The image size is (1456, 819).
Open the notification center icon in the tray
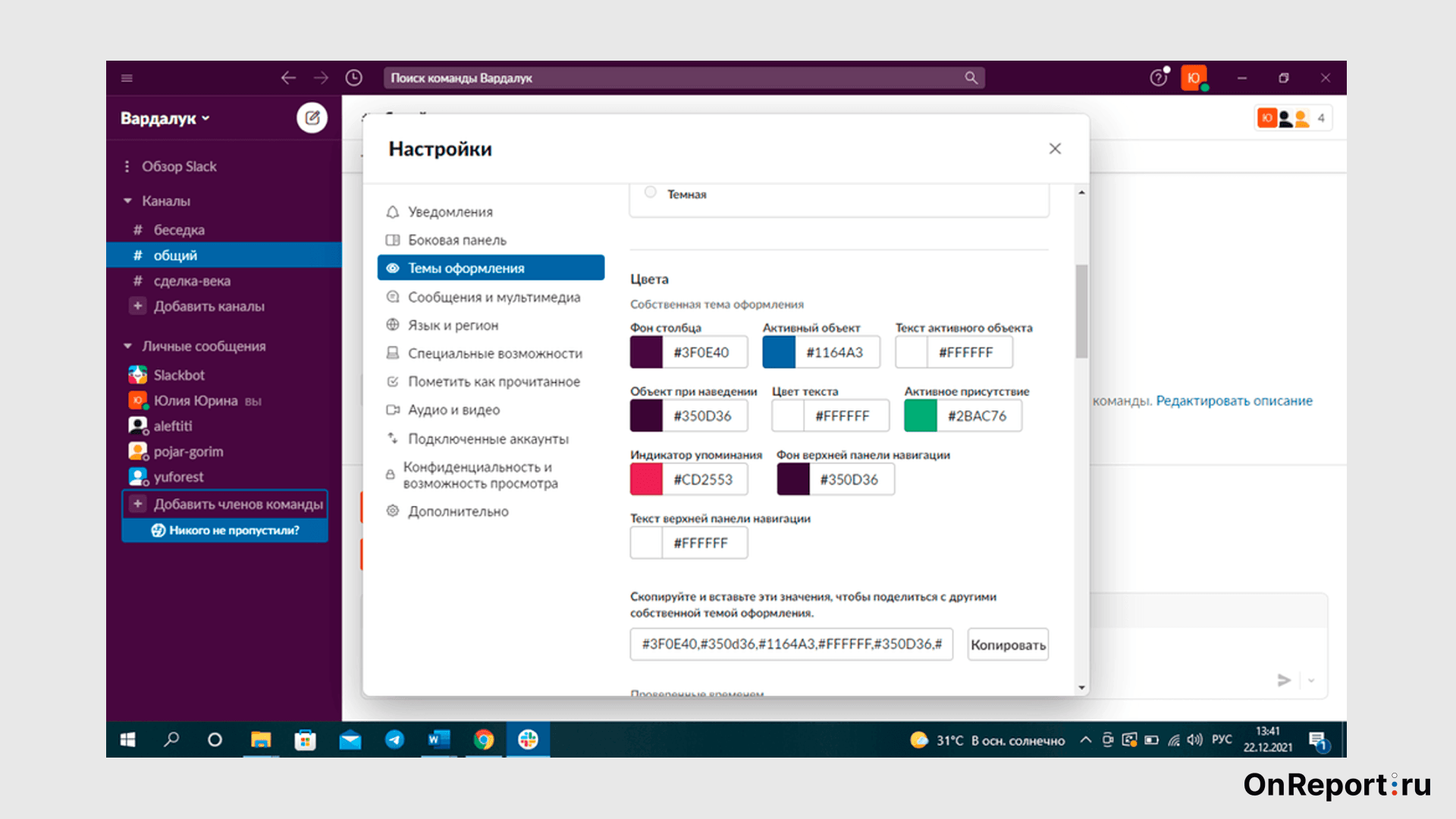(1318, 740)
